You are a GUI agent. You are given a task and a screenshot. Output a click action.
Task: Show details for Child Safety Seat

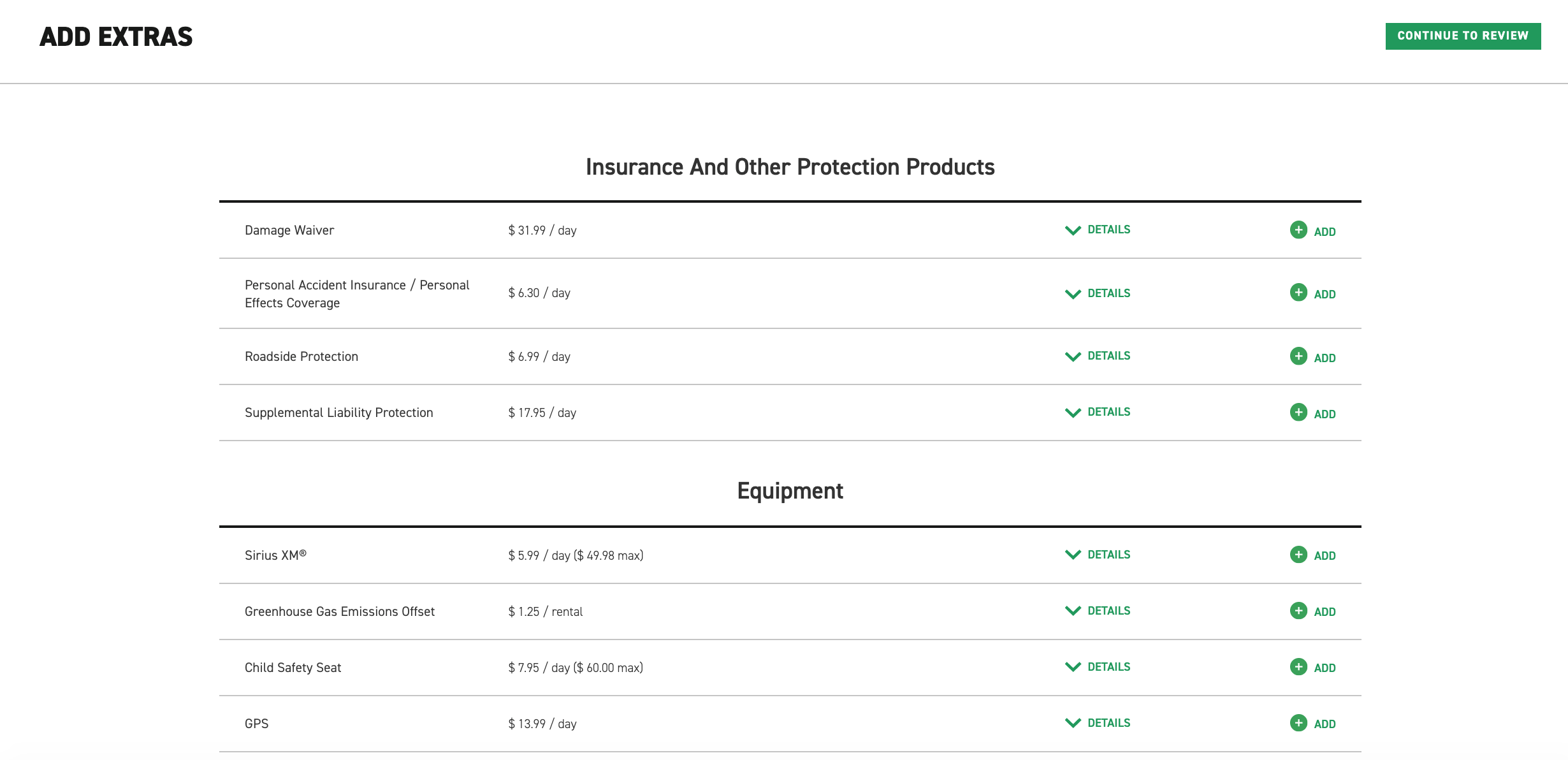pos(1096,667)
